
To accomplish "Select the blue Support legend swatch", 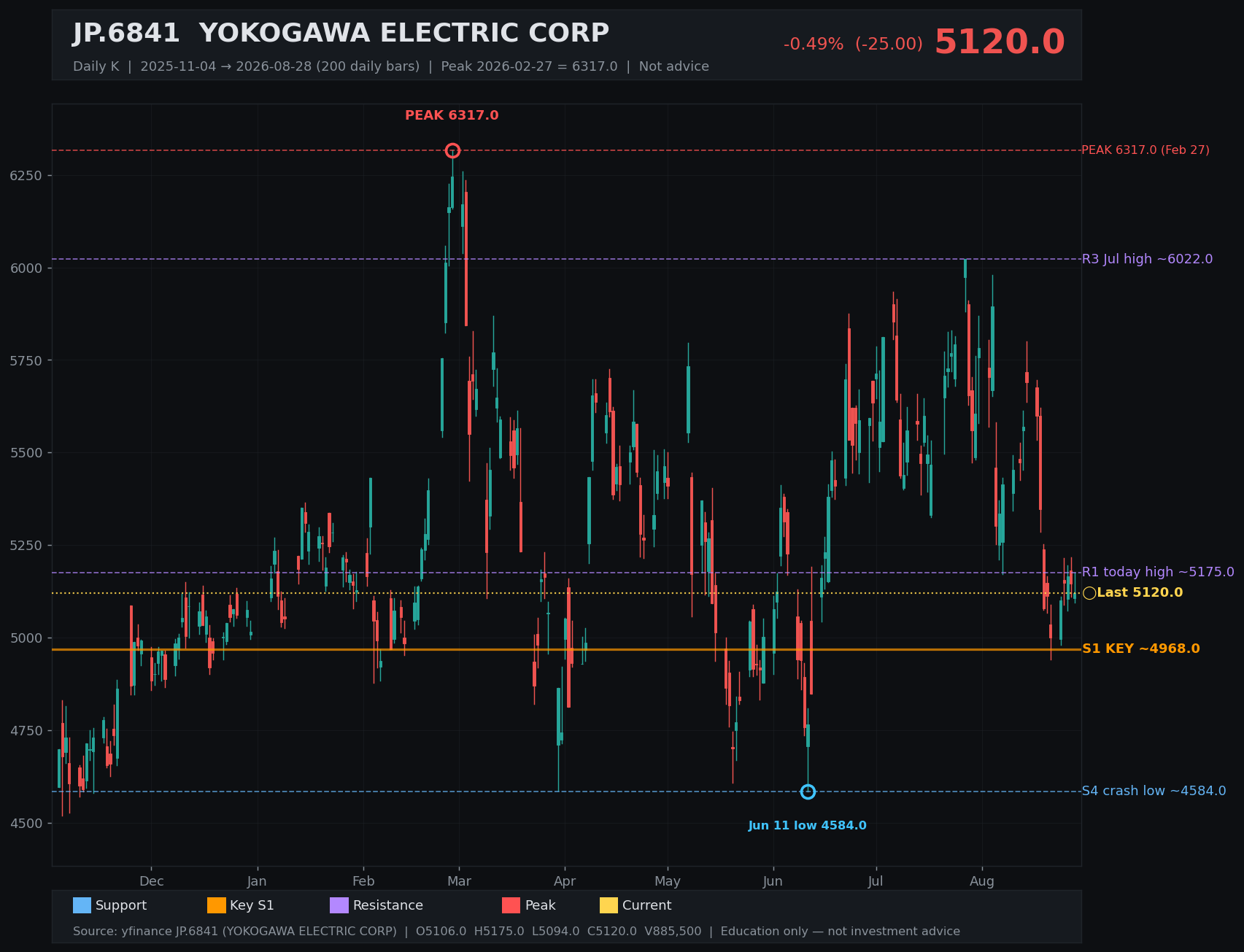I will coord(82,905).
